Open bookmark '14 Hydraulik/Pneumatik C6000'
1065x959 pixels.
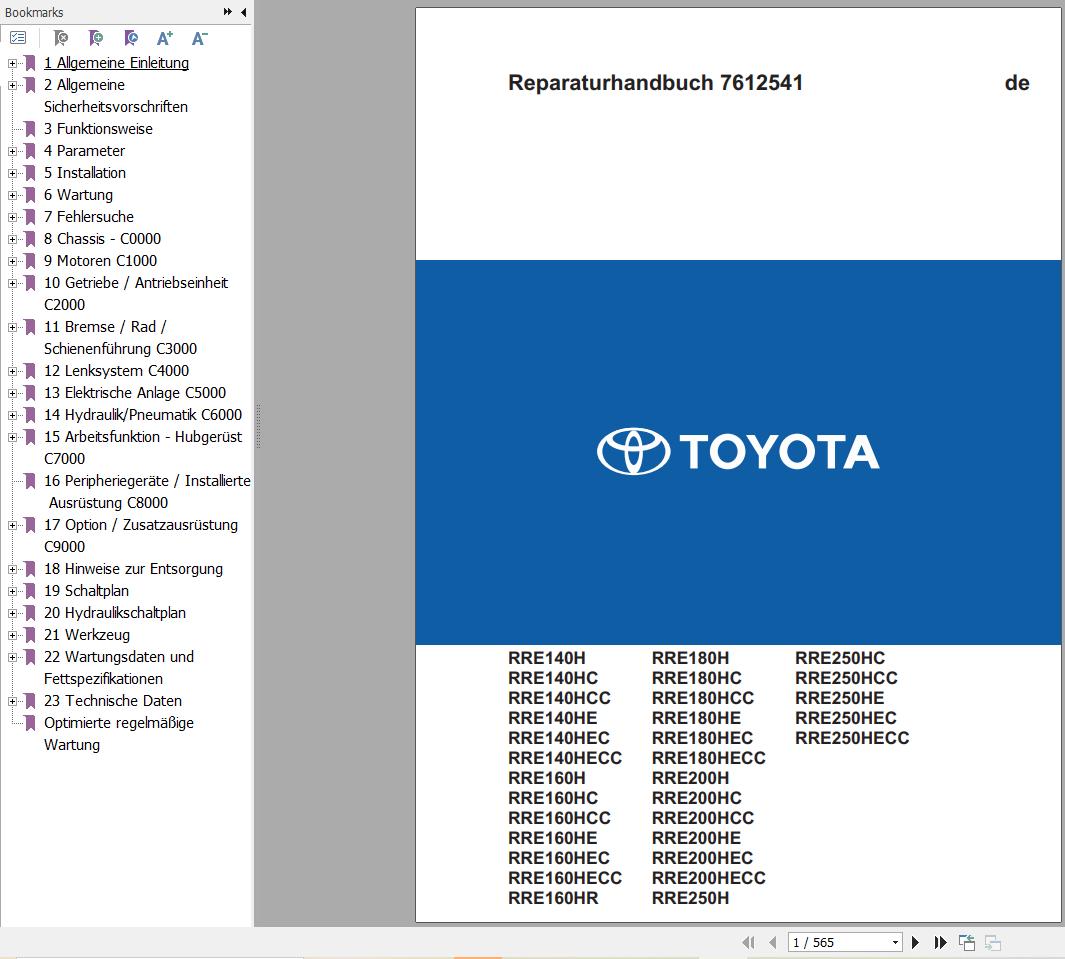(x=143, y=415)
